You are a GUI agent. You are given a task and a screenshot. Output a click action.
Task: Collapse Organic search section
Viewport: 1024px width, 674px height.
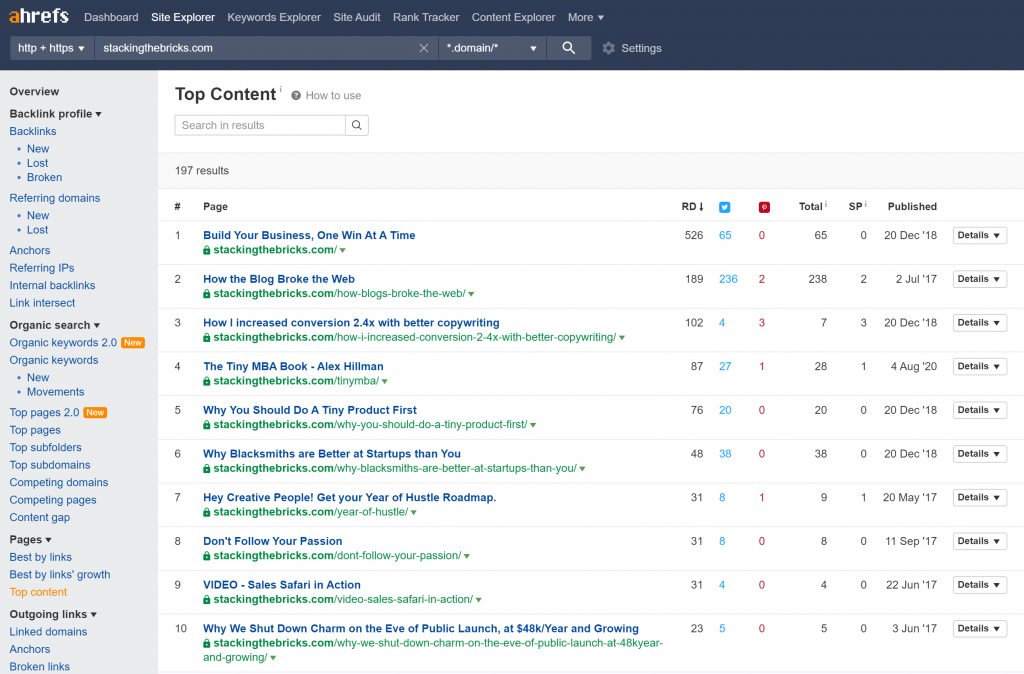(x=55, y=325)
